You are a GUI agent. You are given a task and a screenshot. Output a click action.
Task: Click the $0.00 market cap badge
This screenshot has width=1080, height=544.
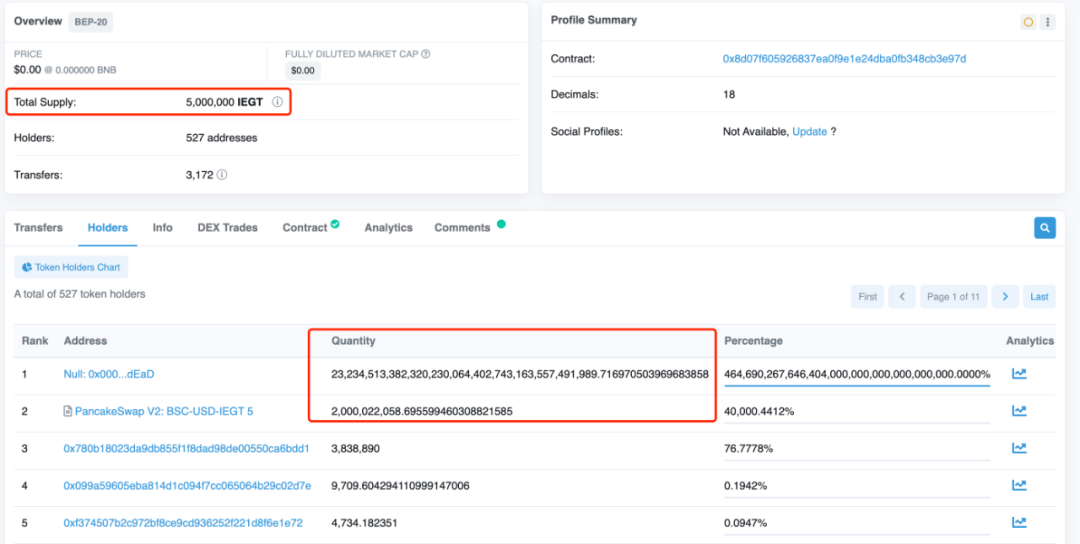click(302, 70)
